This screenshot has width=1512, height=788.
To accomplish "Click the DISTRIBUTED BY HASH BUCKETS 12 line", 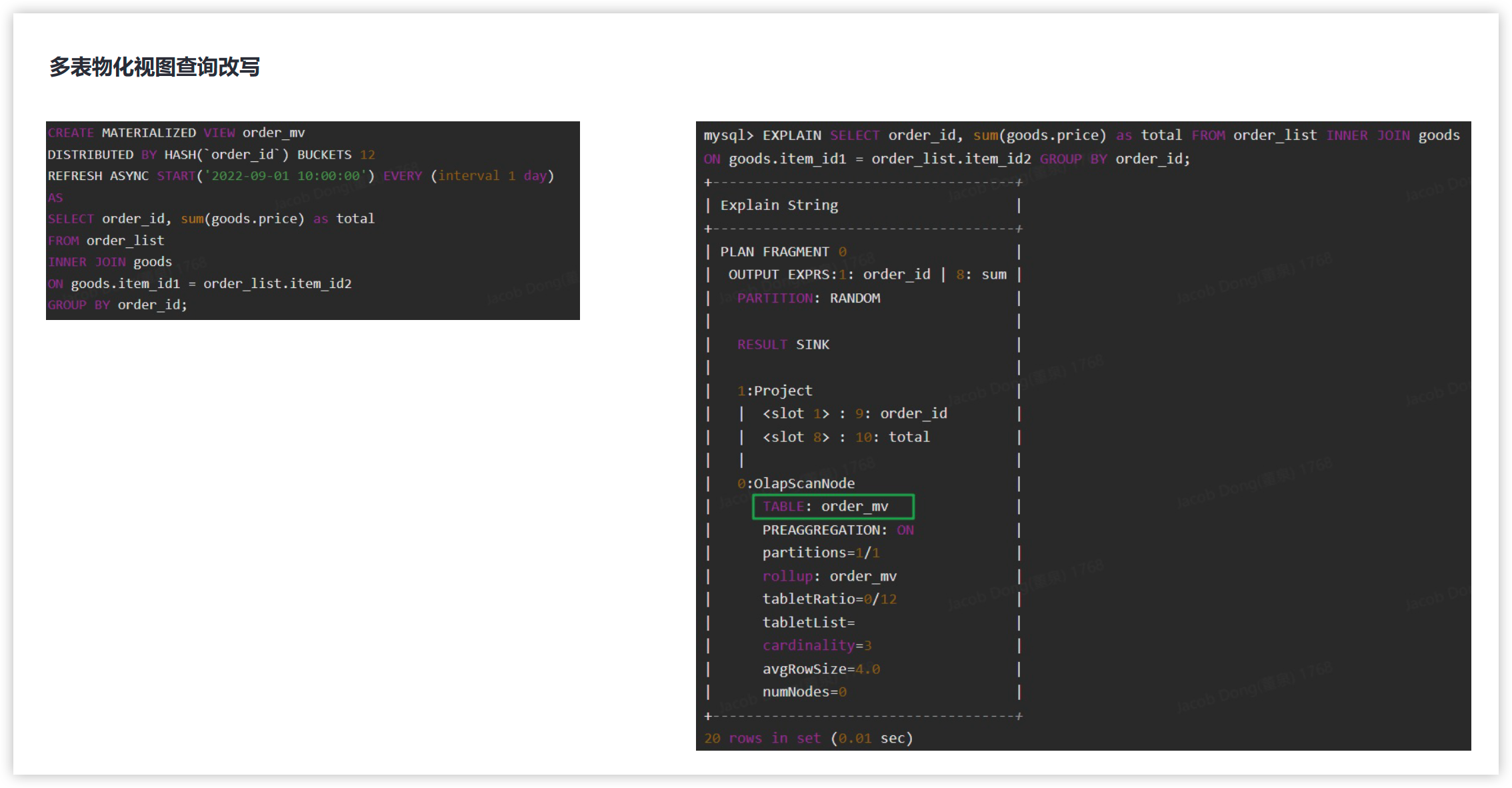I will click(211, 155).
